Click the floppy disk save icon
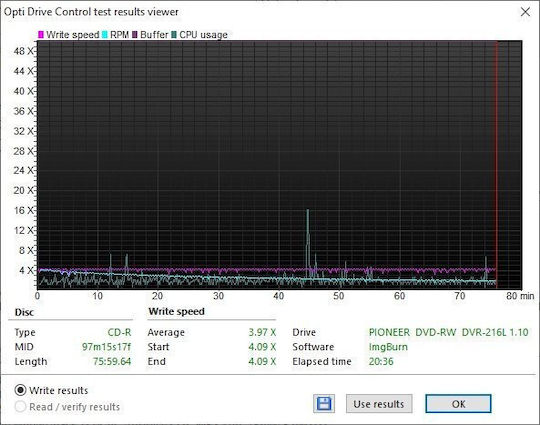The width and height of the screenshot is (540, 425). (x=324, y=403)
